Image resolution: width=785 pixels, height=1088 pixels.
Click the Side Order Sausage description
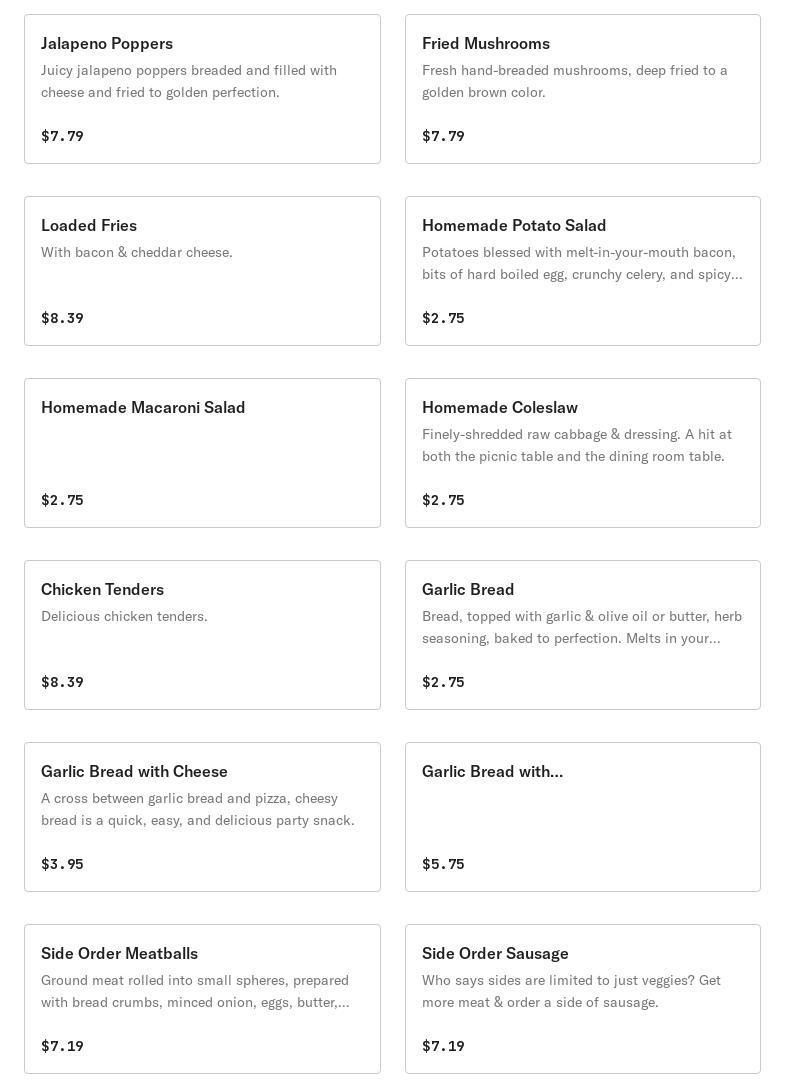pos(571,992)
